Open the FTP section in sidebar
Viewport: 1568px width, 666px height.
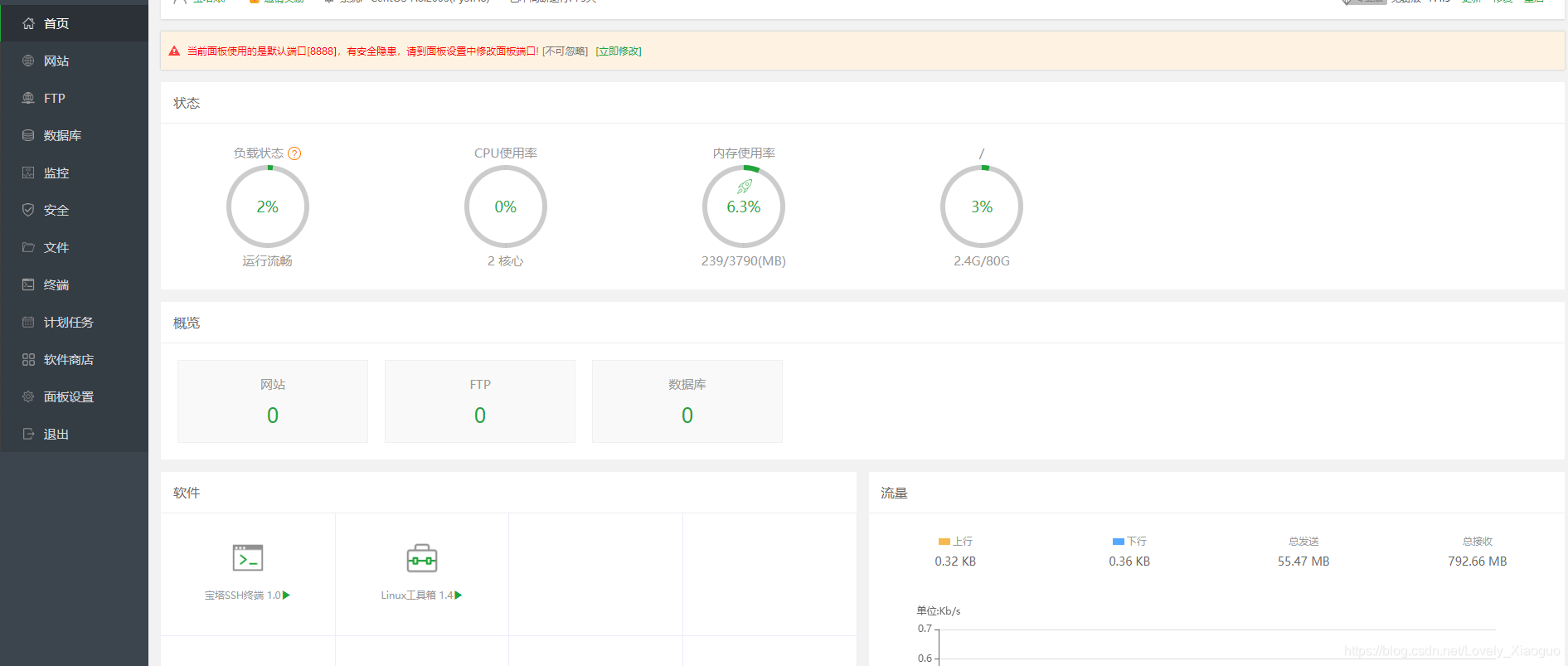point(74,98)
